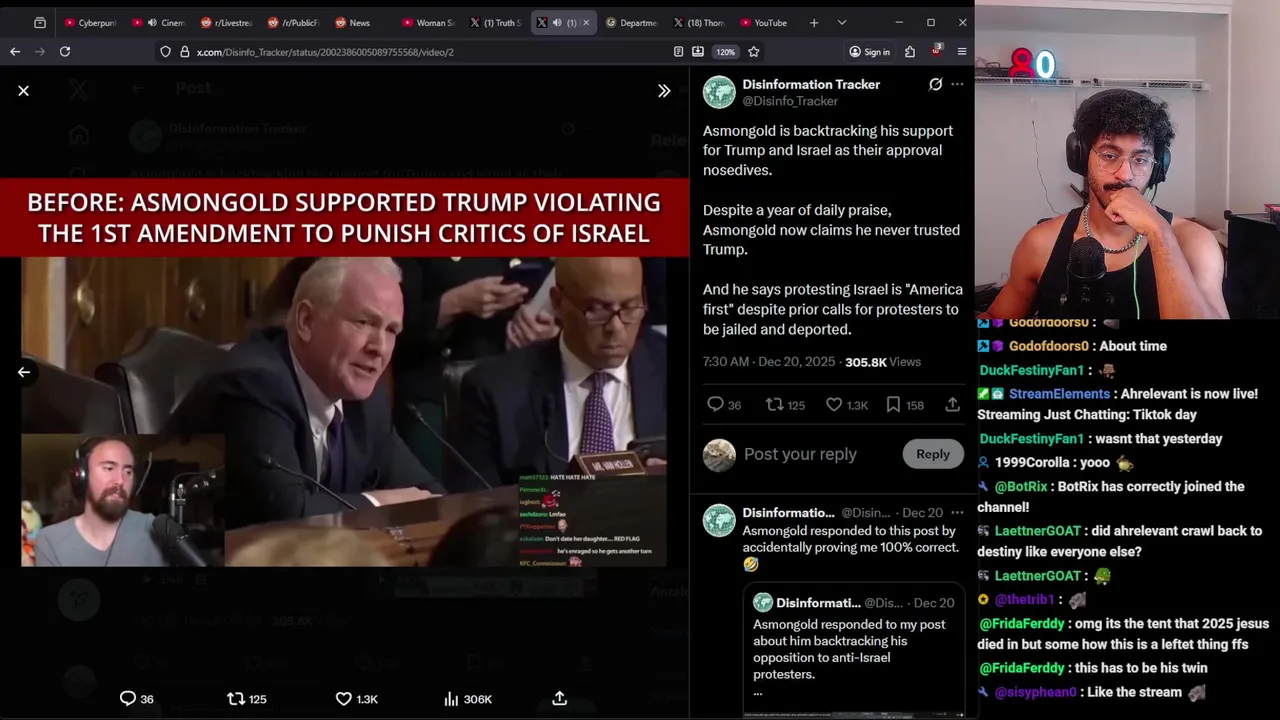Reload the current page
This screenshot has width=1280, height=720.
[65, 51]
